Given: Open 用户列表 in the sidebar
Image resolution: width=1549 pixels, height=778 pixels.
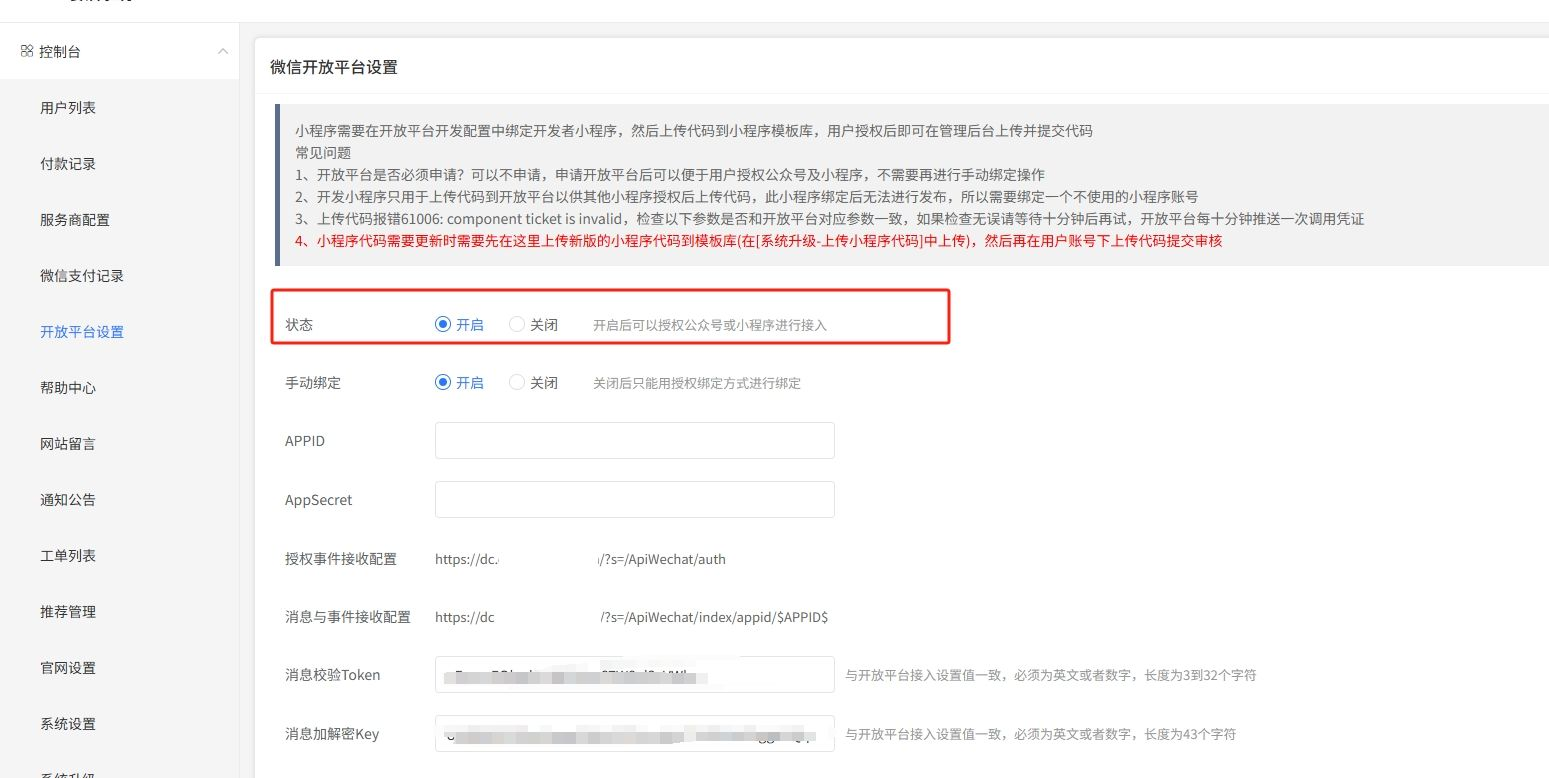Looking at the screenshot, I should [x=68, y=108].
